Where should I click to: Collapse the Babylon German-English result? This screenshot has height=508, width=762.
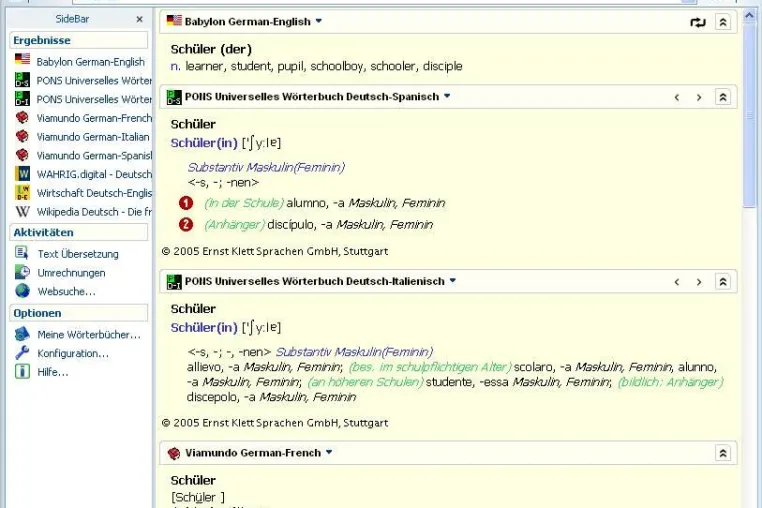pyautogui.click(x=723, y=22)
